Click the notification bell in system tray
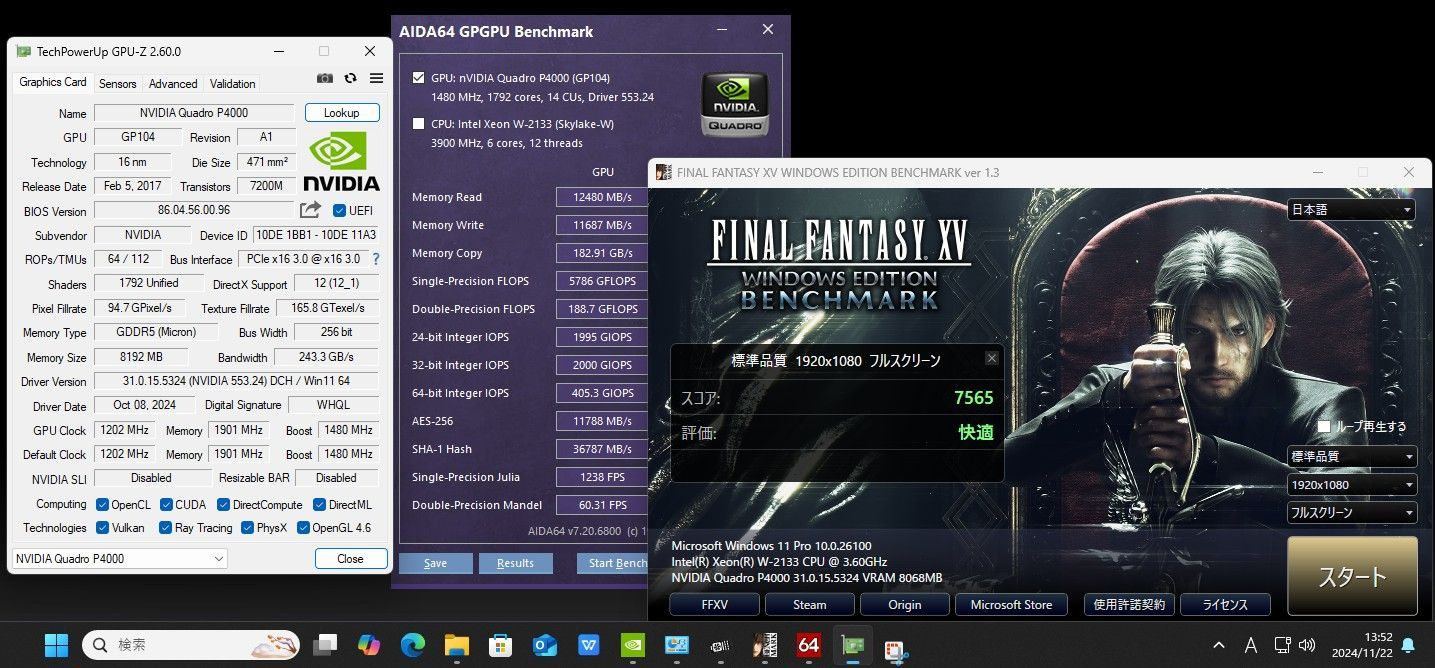 coord(1408,645)
